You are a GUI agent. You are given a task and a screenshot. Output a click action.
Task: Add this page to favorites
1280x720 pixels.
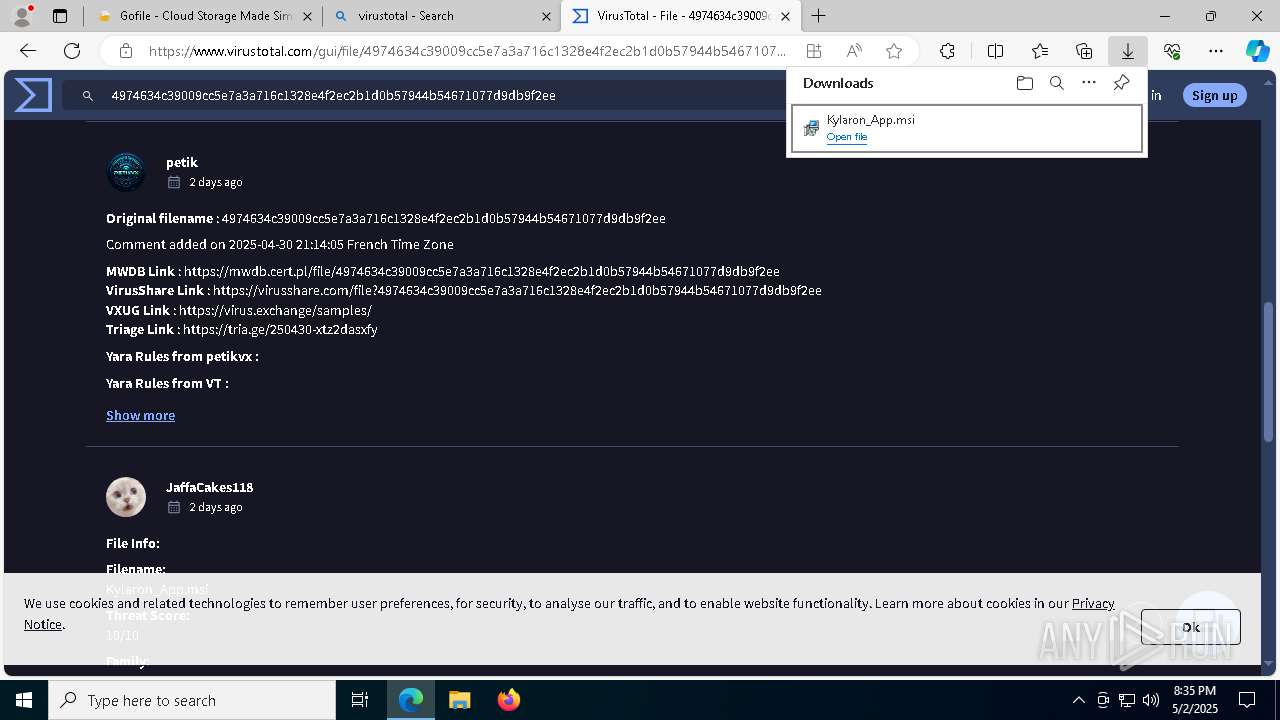[894, 51]
